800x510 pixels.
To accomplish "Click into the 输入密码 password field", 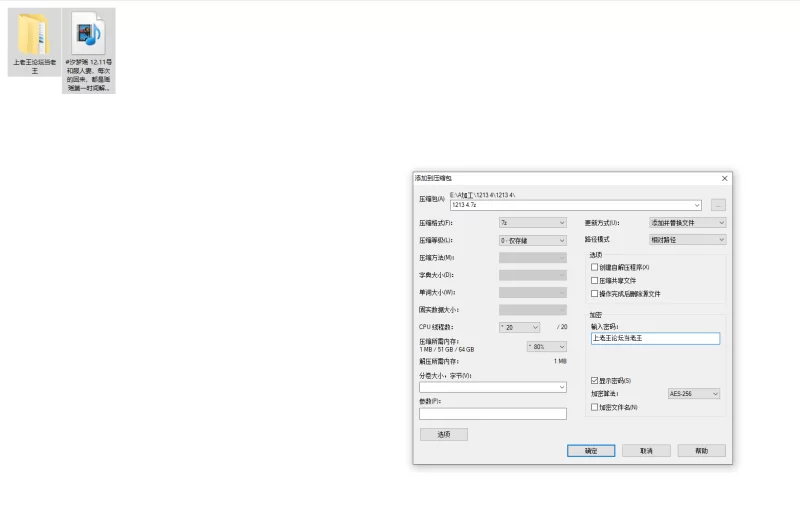I will [x=655, y=339].
